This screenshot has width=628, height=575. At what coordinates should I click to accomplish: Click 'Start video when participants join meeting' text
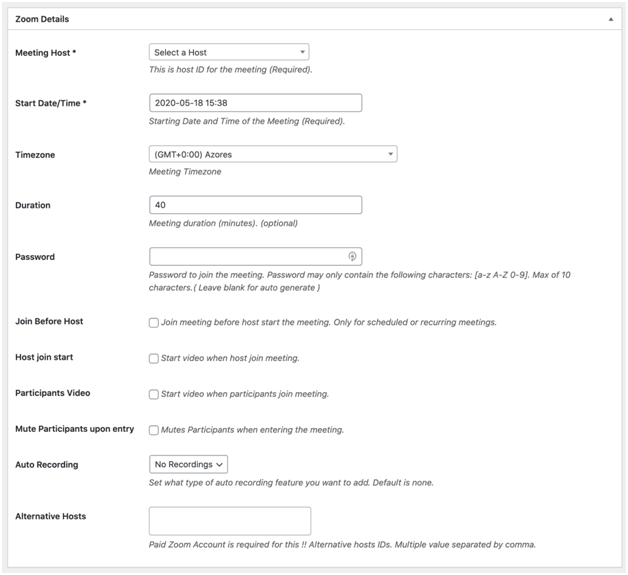245,394
